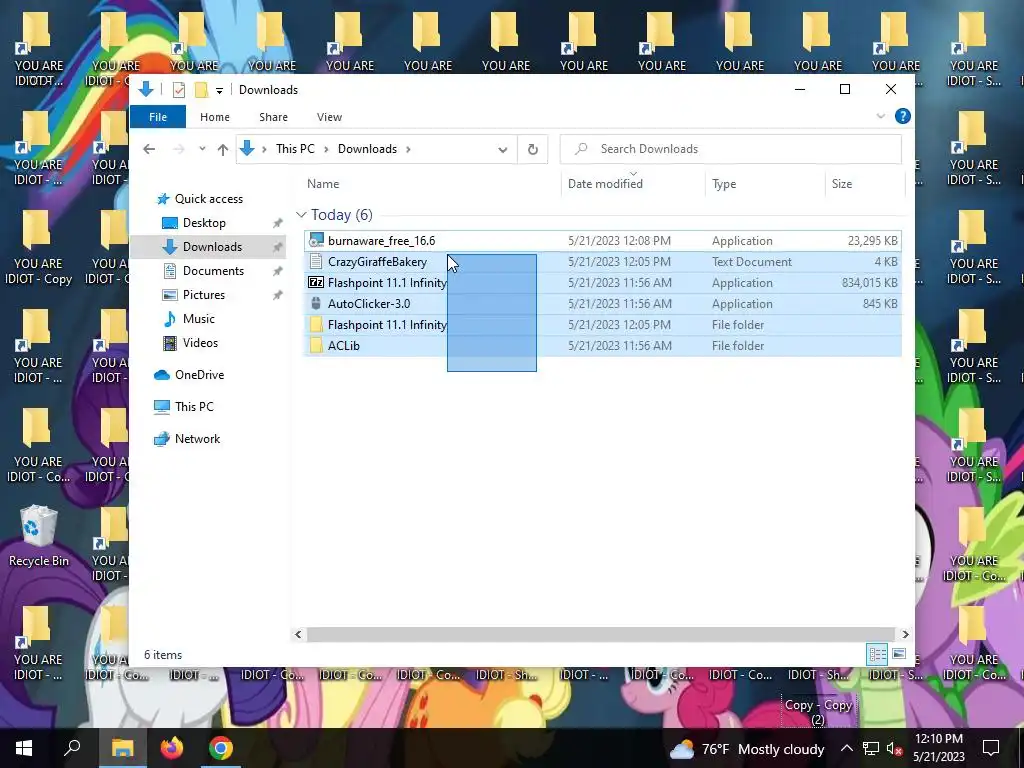Click Downloads breadcrumb in the address bar
The width and height of the screenshot is (1024, 768).
[x=367, y=149]
